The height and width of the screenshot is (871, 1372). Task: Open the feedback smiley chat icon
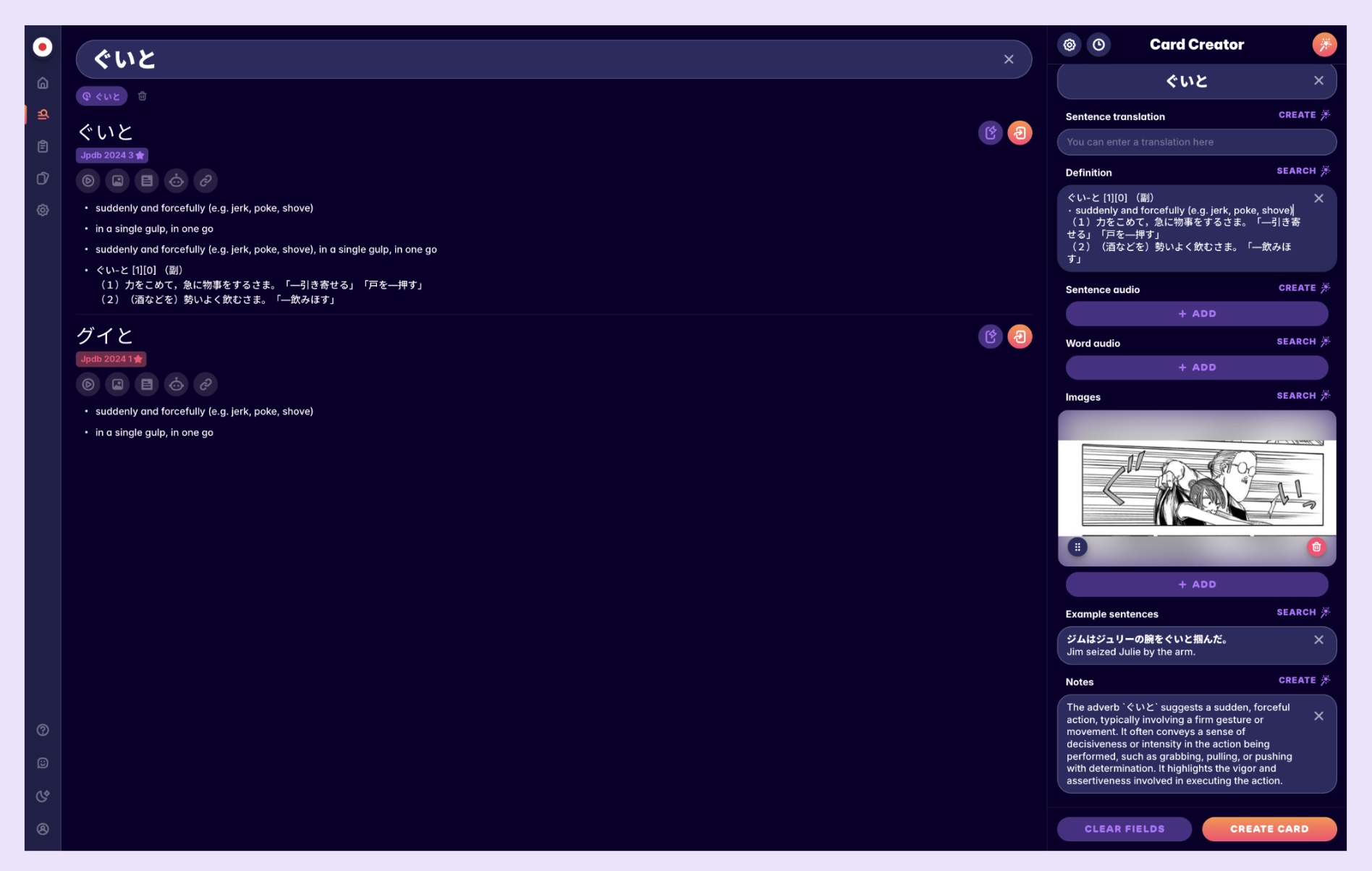click(43, 763)
